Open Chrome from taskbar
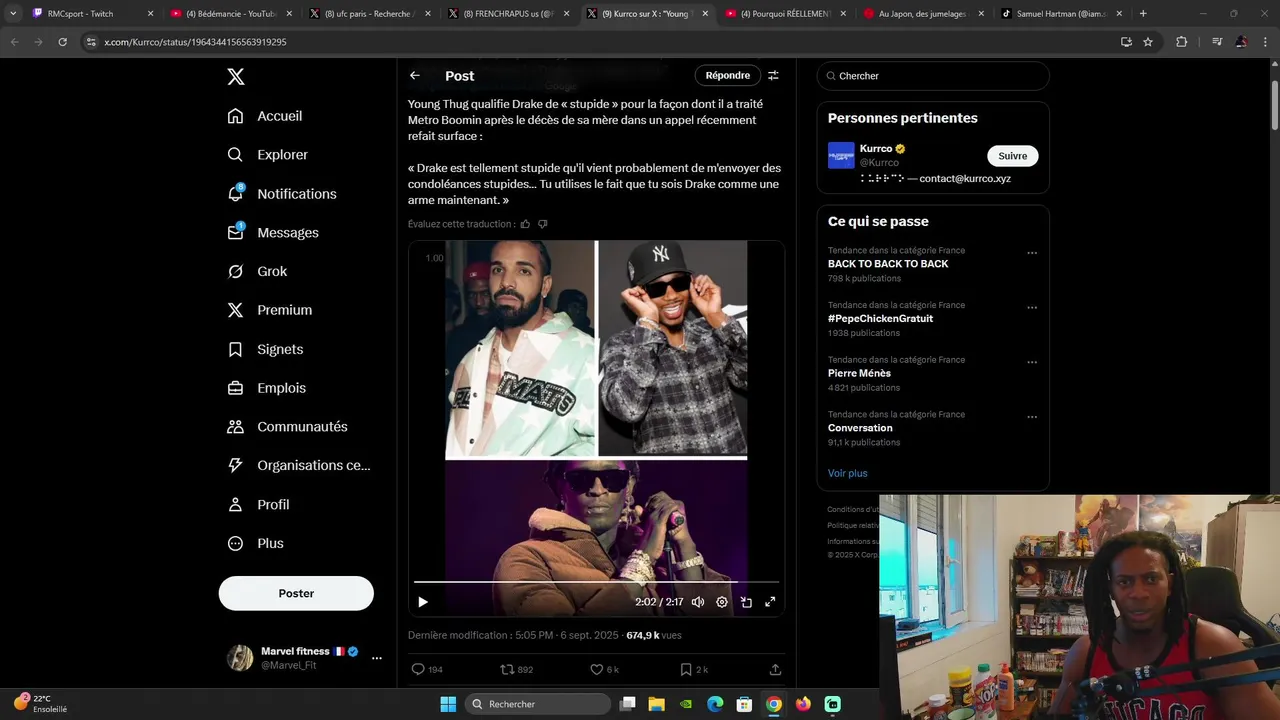 point(774,704)
